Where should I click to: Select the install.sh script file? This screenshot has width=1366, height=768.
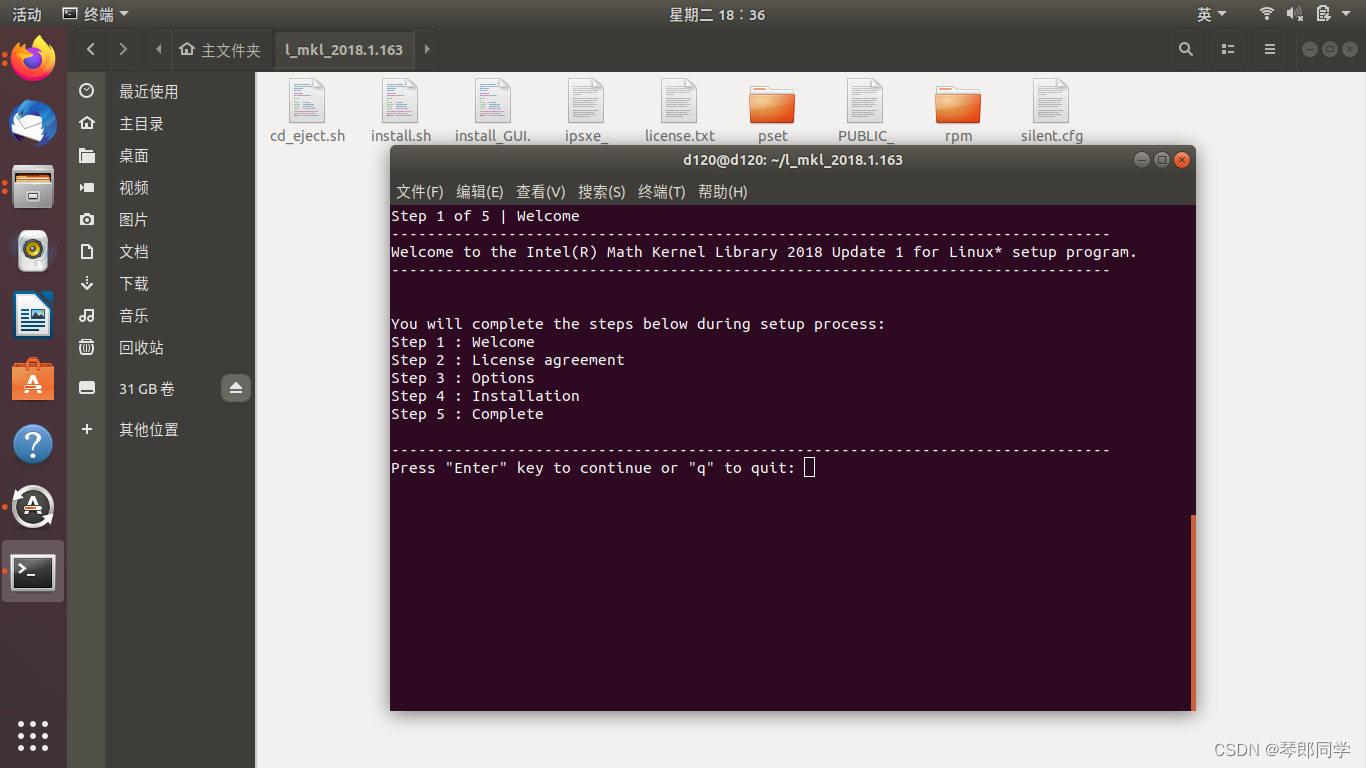click(400, 111)
